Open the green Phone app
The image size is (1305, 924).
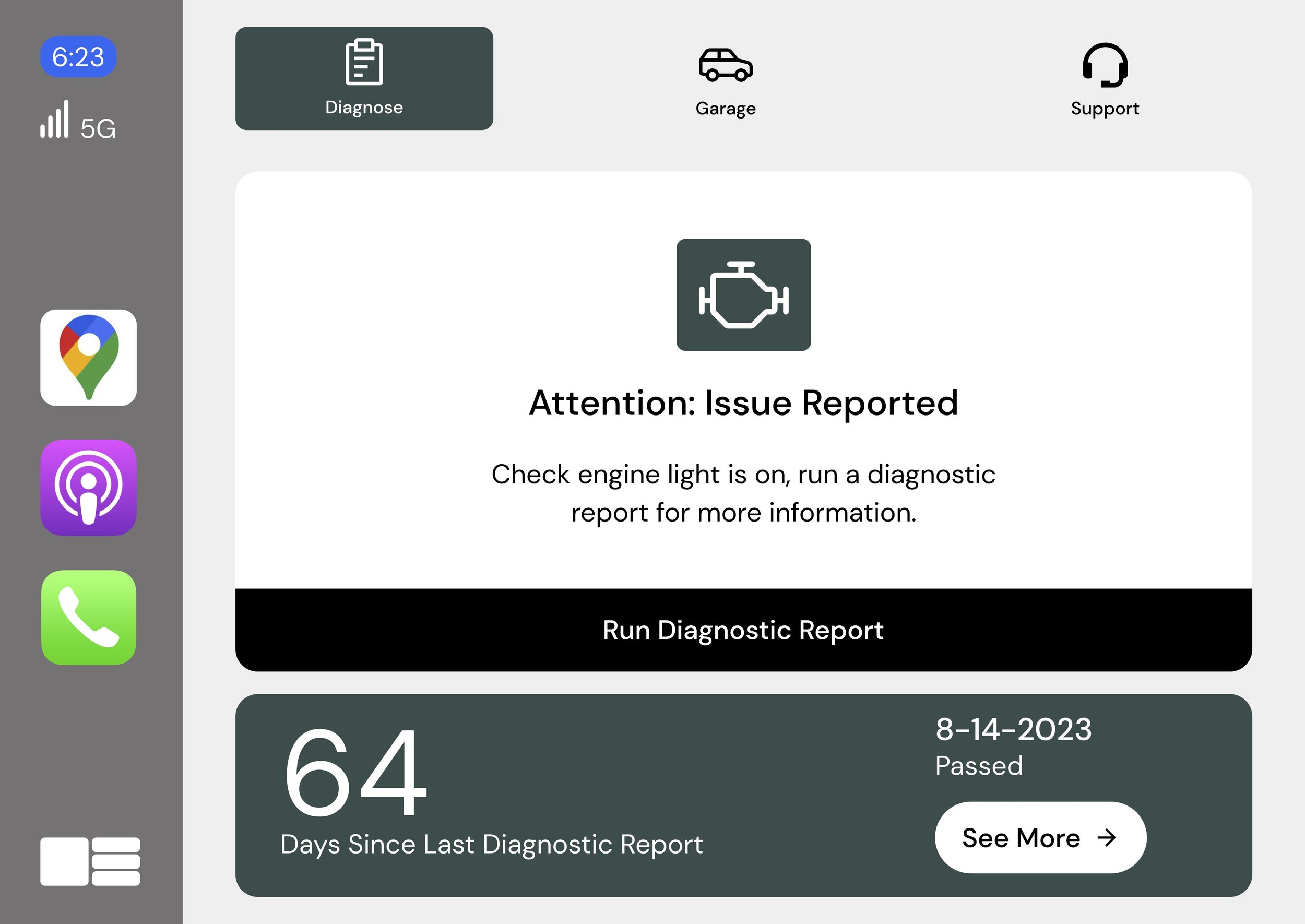[89, 618]
